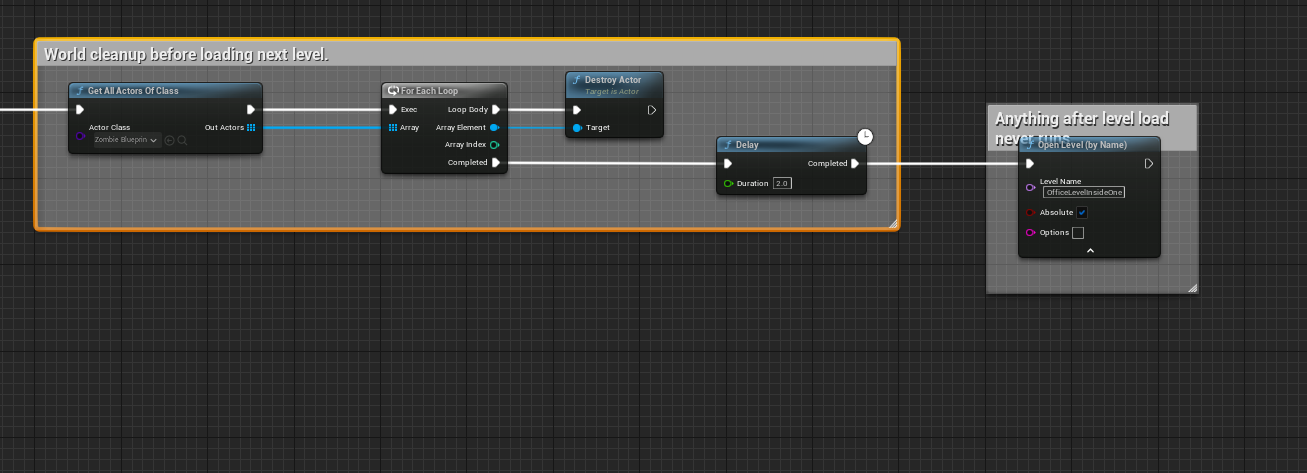The height and width of the screenshot is (473, 1307).
Task: Click the OfficeLevelInsideOne Level Name field
Action: point(1083,192)
